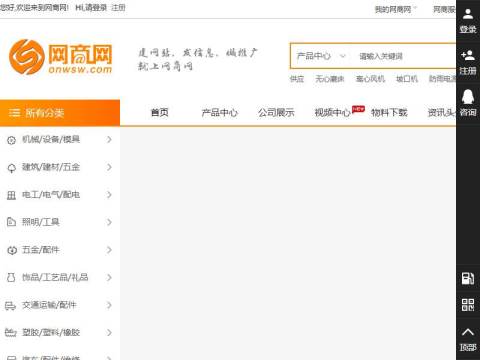Click the 网商网 onwsw.com logo
The height and width of the screenshot is (360, 480).
(61, 57)
